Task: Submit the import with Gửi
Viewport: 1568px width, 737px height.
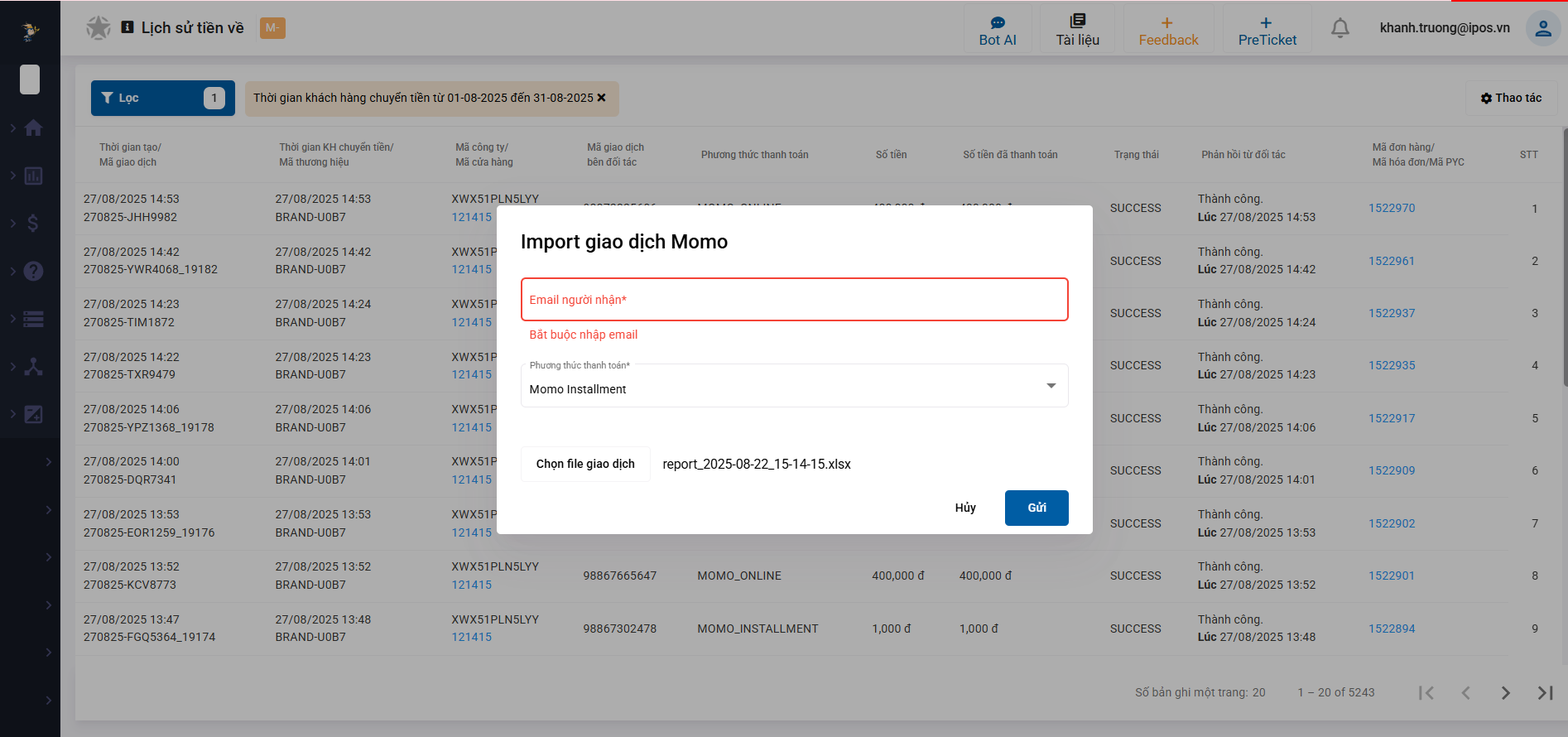Action: point(1037,508)
